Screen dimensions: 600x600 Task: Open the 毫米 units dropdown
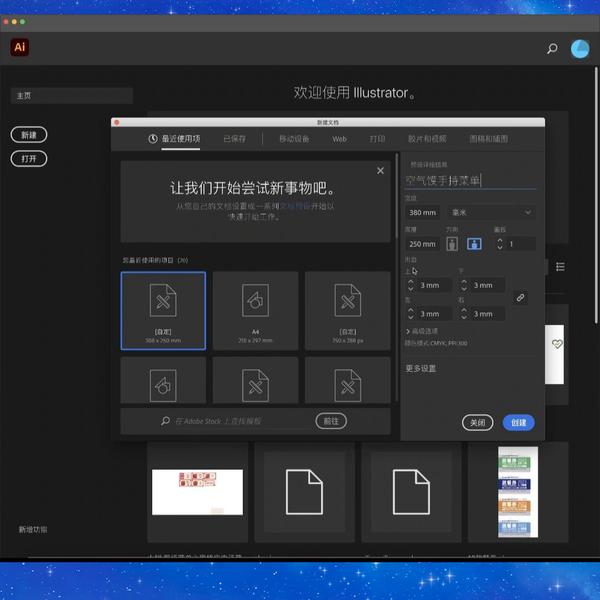pos(491,212)
